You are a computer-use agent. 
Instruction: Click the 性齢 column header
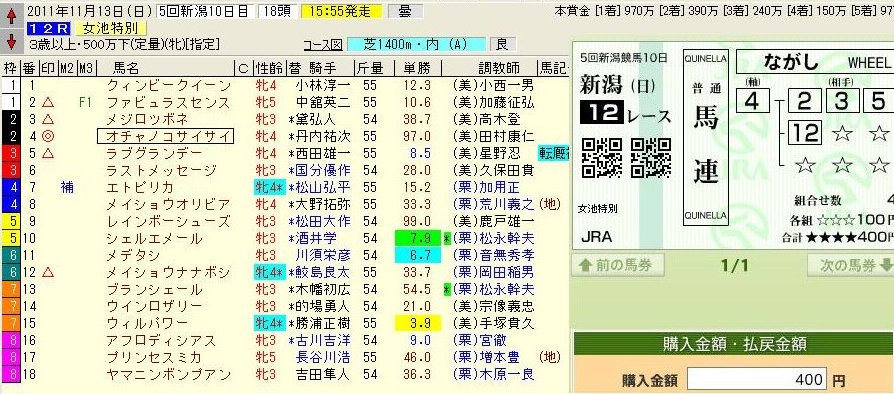tap(269, 68)
